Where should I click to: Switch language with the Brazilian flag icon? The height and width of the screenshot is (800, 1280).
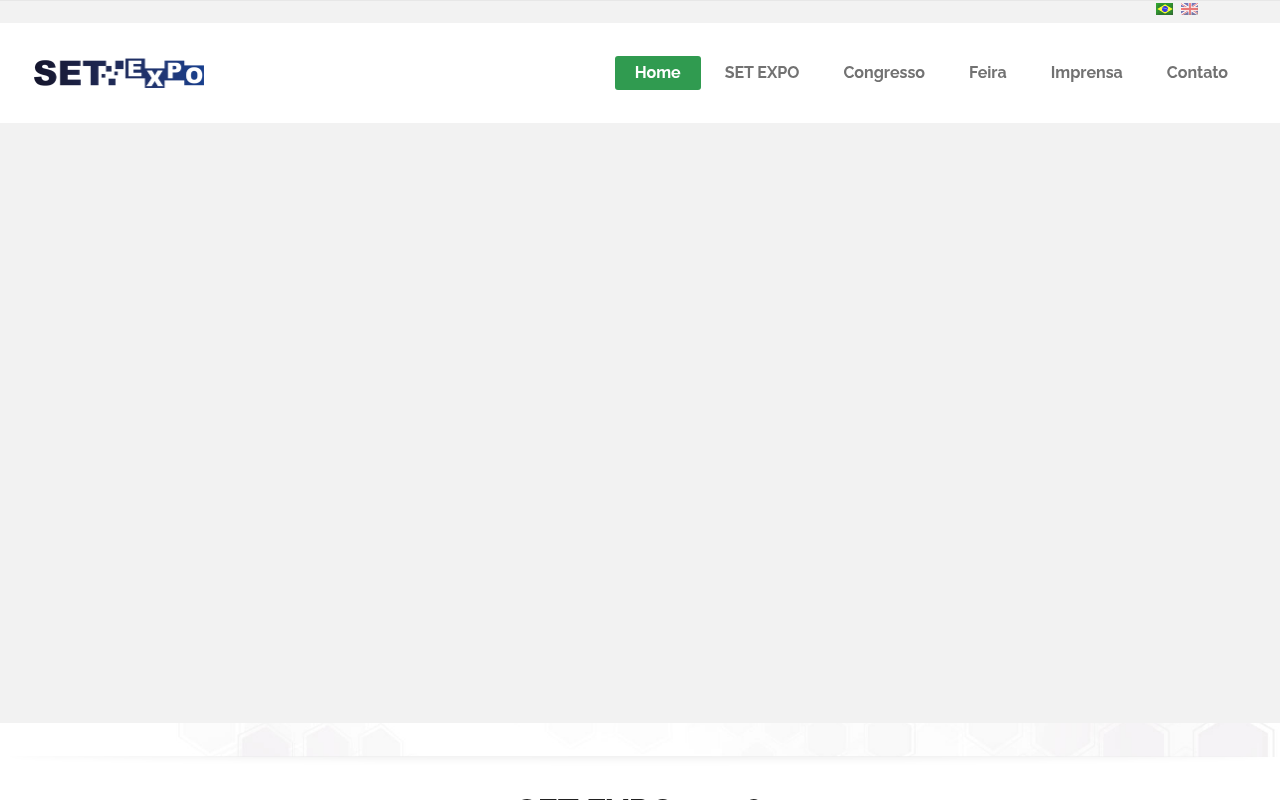click(1164, 9)
